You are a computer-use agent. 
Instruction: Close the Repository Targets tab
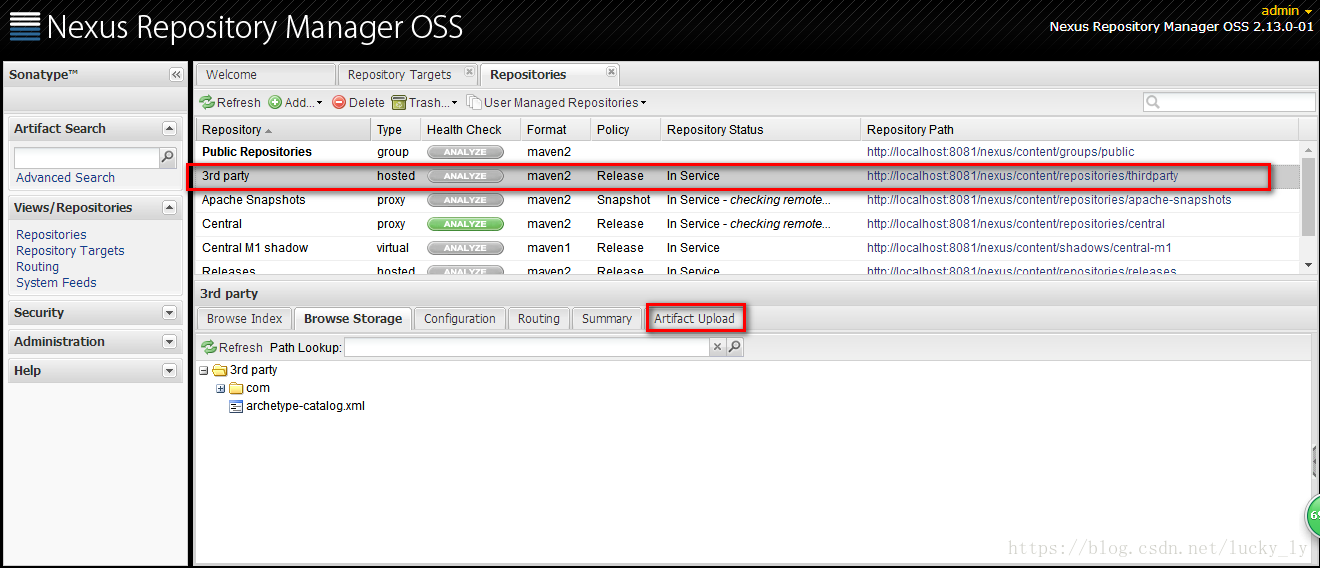(469, 72)
